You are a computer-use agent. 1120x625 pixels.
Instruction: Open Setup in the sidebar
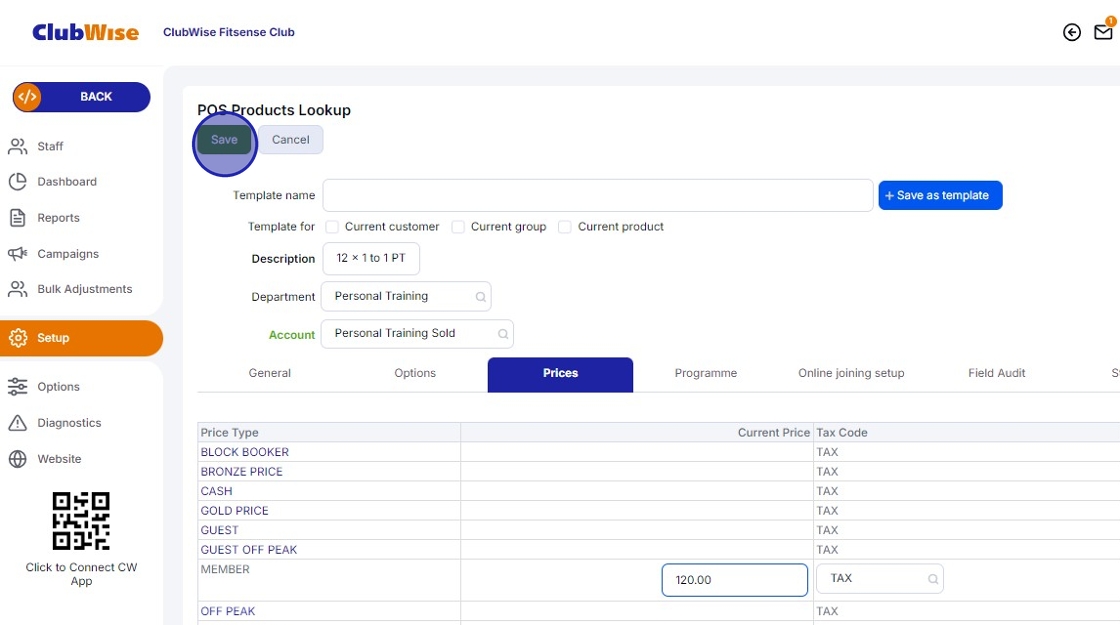(81, 338)
